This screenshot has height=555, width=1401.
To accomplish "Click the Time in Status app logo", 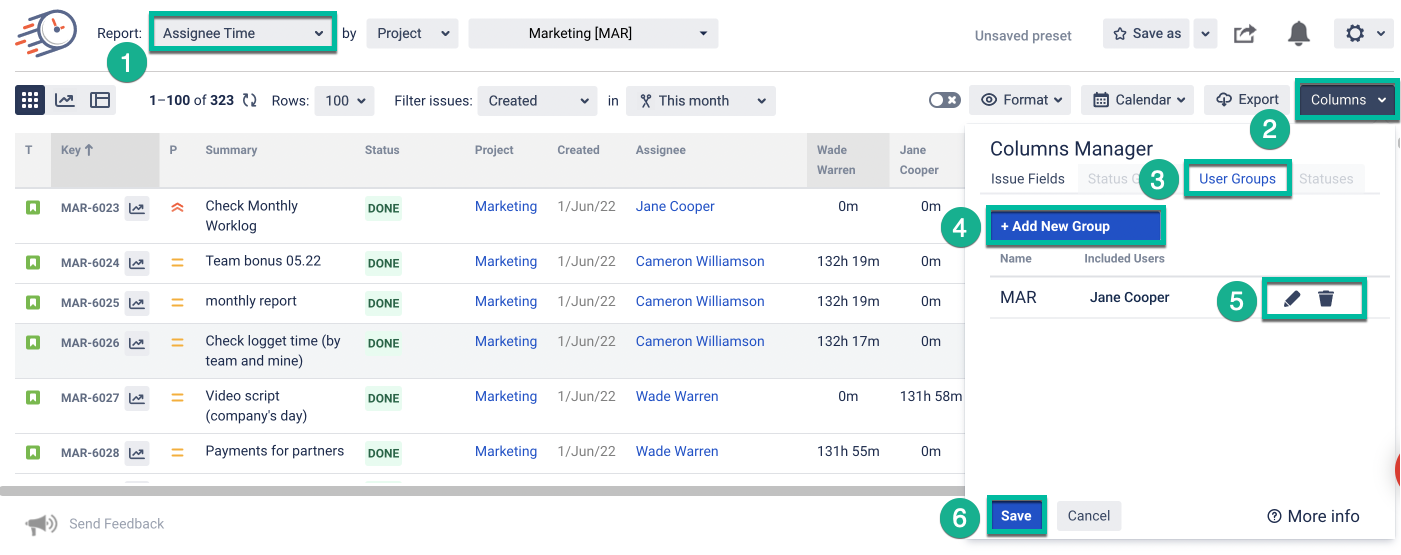I will click(46, 32).
